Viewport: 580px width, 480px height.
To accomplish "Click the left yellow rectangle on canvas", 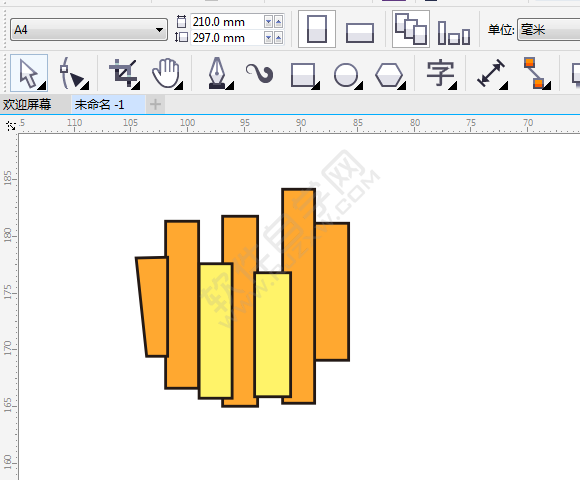I will [216, 331].
